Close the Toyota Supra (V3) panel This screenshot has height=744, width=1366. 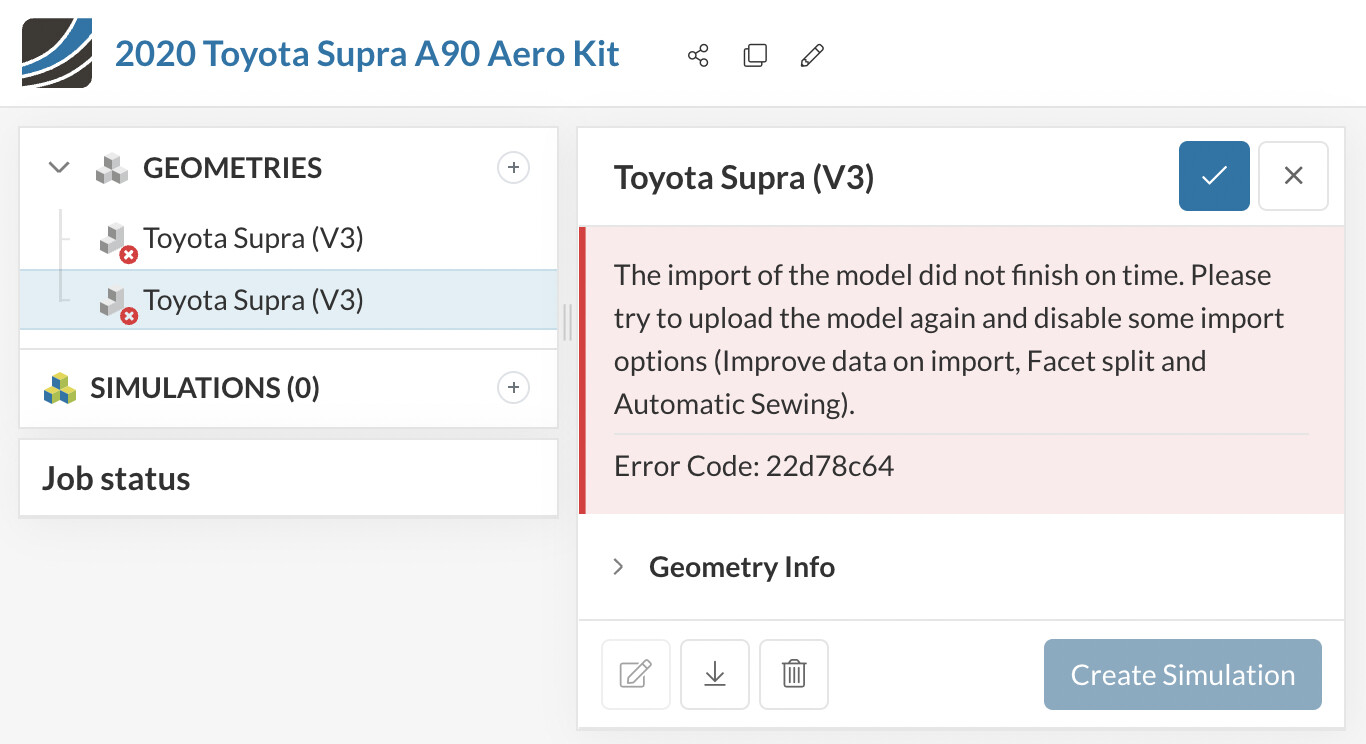(1293, 176)
